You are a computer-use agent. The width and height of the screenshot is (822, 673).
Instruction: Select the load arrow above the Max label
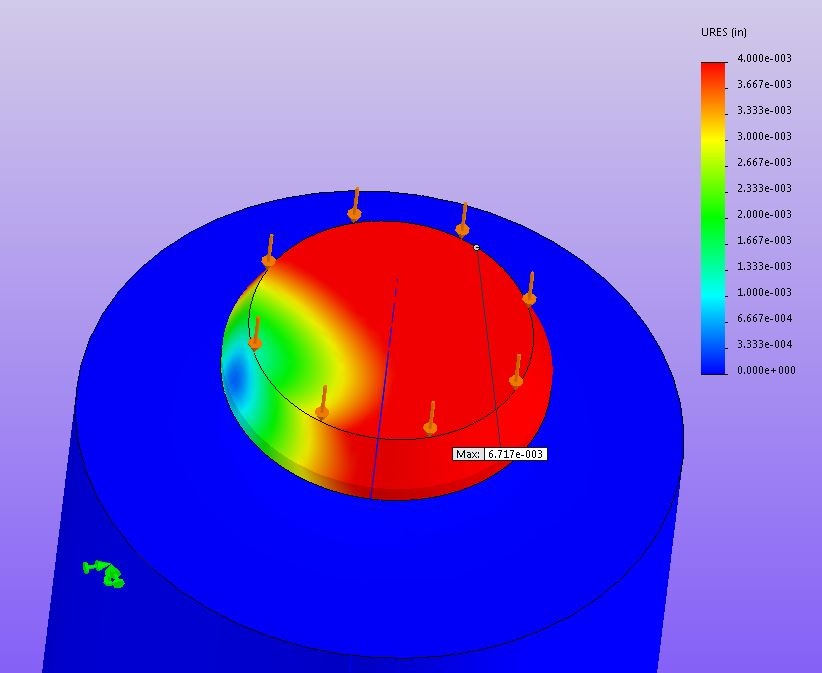point(431,418)
